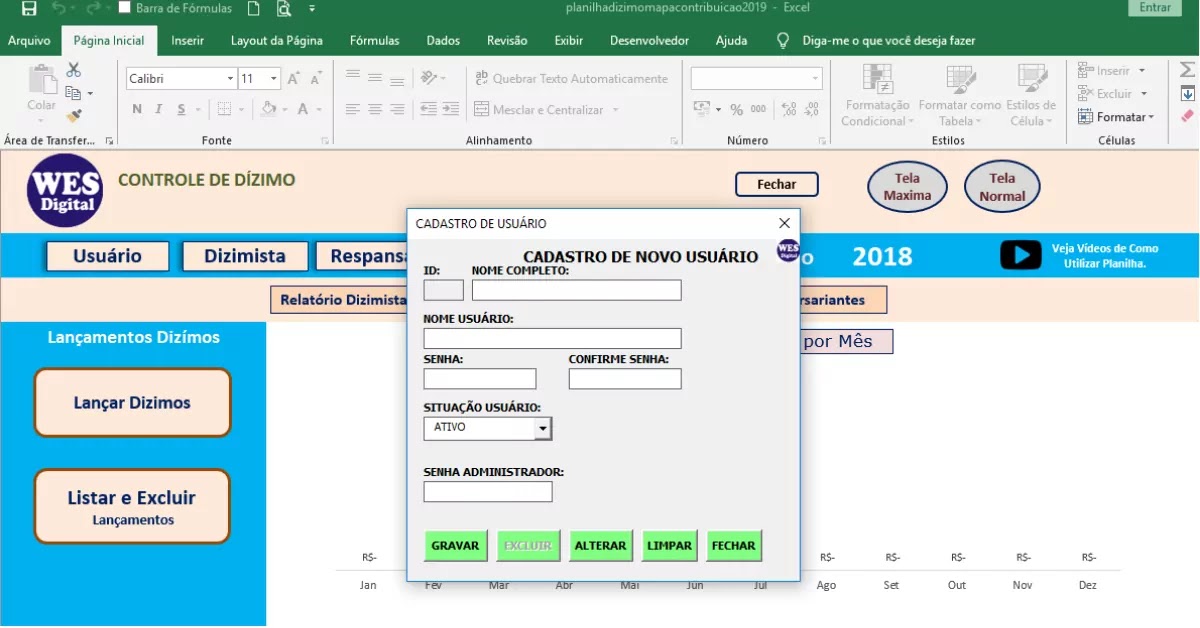The width and height of the screenshot is (1200, 628).
Task: Click the green GRAVAR button
Action: 456,546
